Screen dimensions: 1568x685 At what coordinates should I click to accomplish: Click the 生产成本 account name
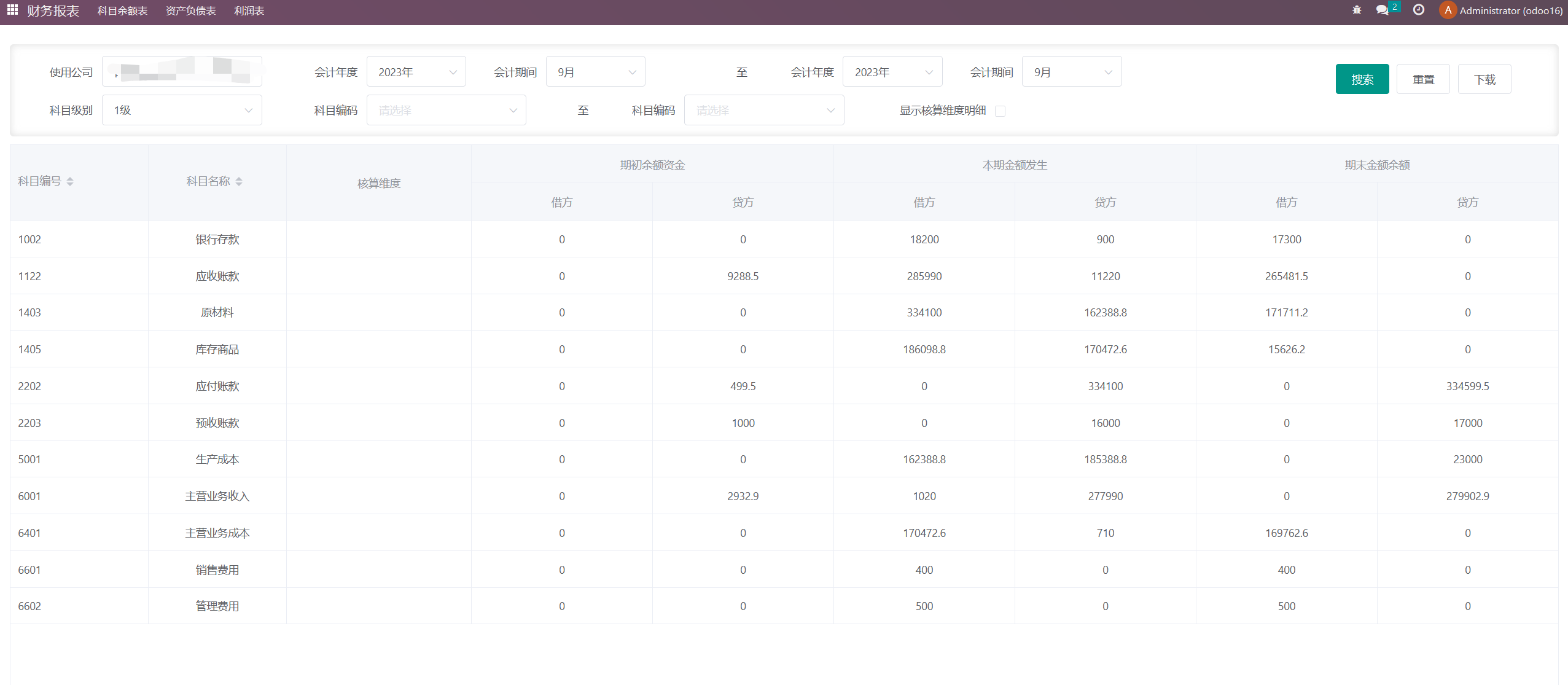coord(217,459)
